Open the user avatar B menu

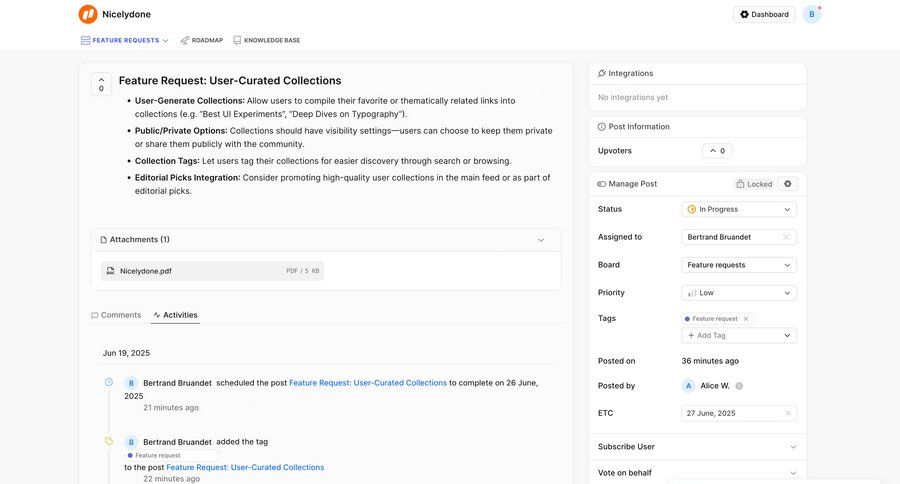[812, 14]
